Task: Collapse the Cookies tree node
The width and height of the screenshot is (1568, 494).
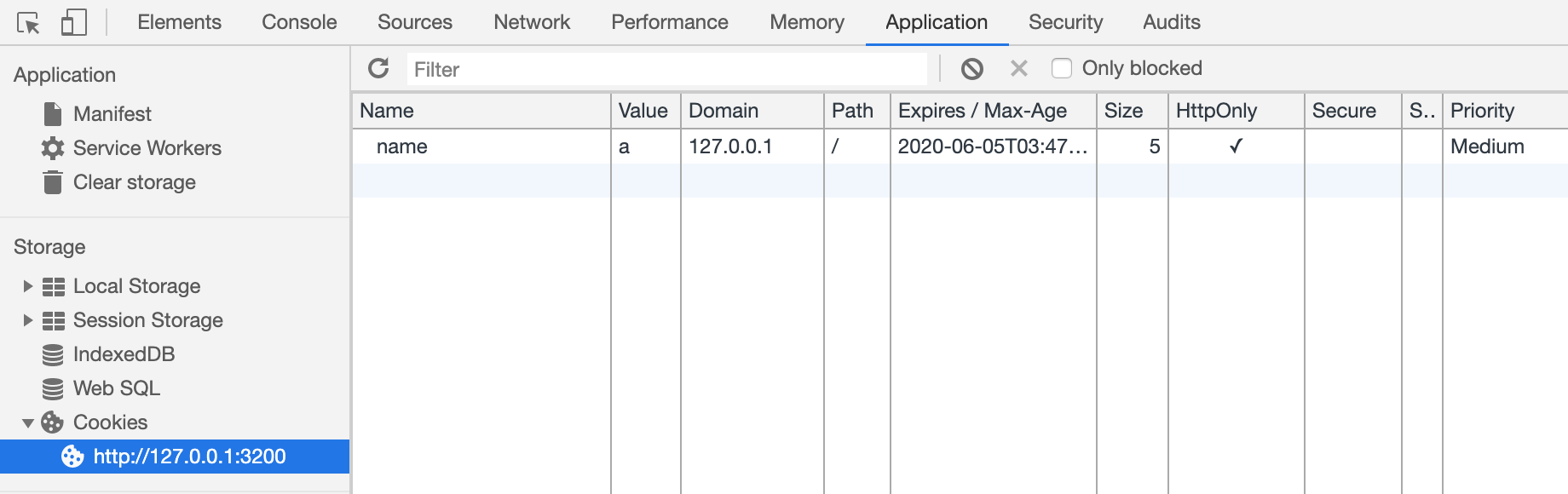Action: click(x=27, y=422)
